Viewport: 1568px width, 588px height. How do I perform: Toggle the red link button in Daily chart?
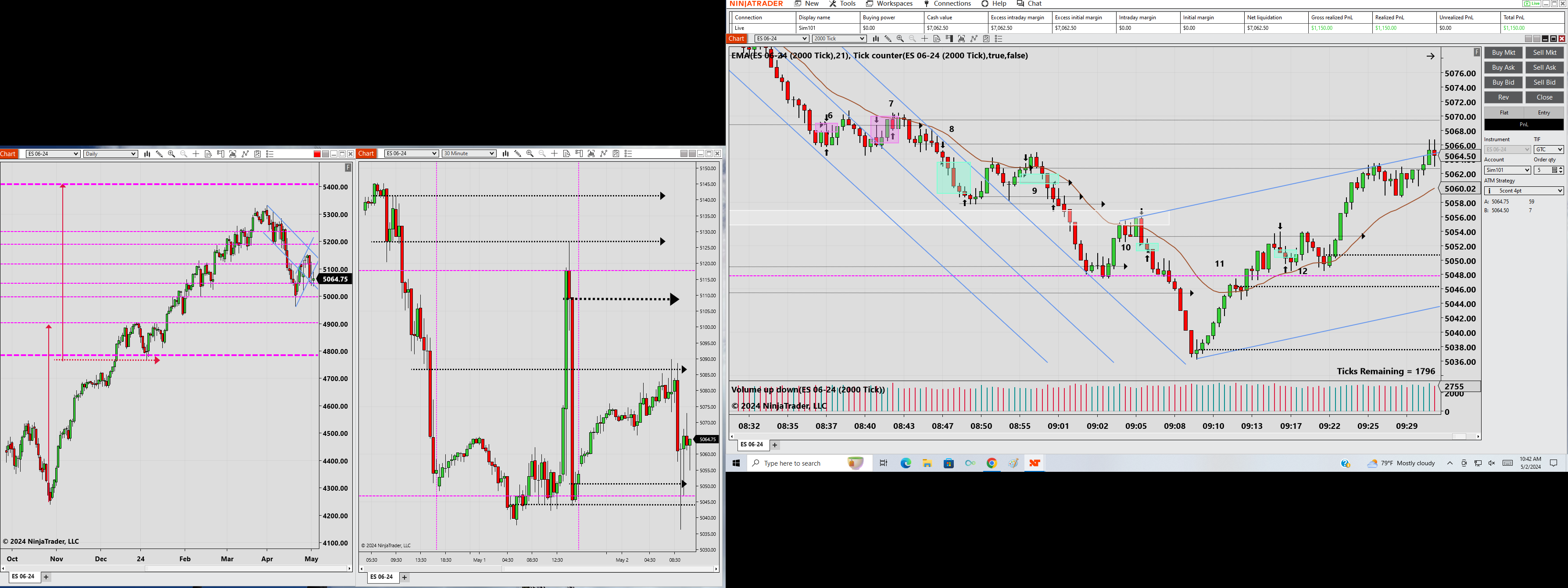click(x=317, y=154)
